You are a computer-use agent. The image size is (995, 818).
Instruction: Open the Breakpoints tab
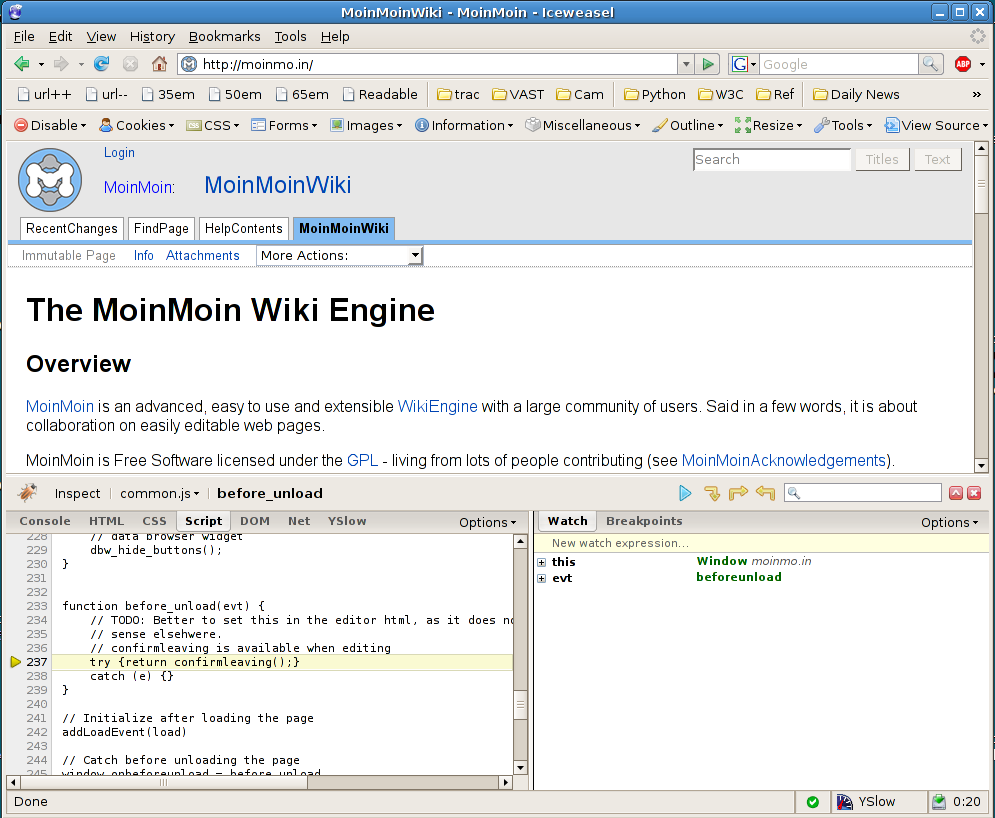pyautogui.click(x=643, y=521)
